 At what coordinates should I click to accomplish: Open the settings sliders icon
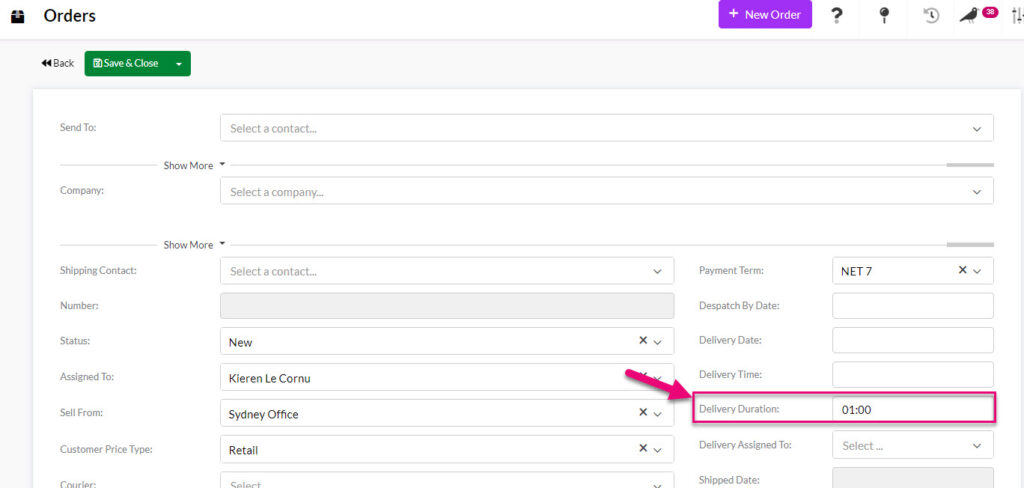1017,16
